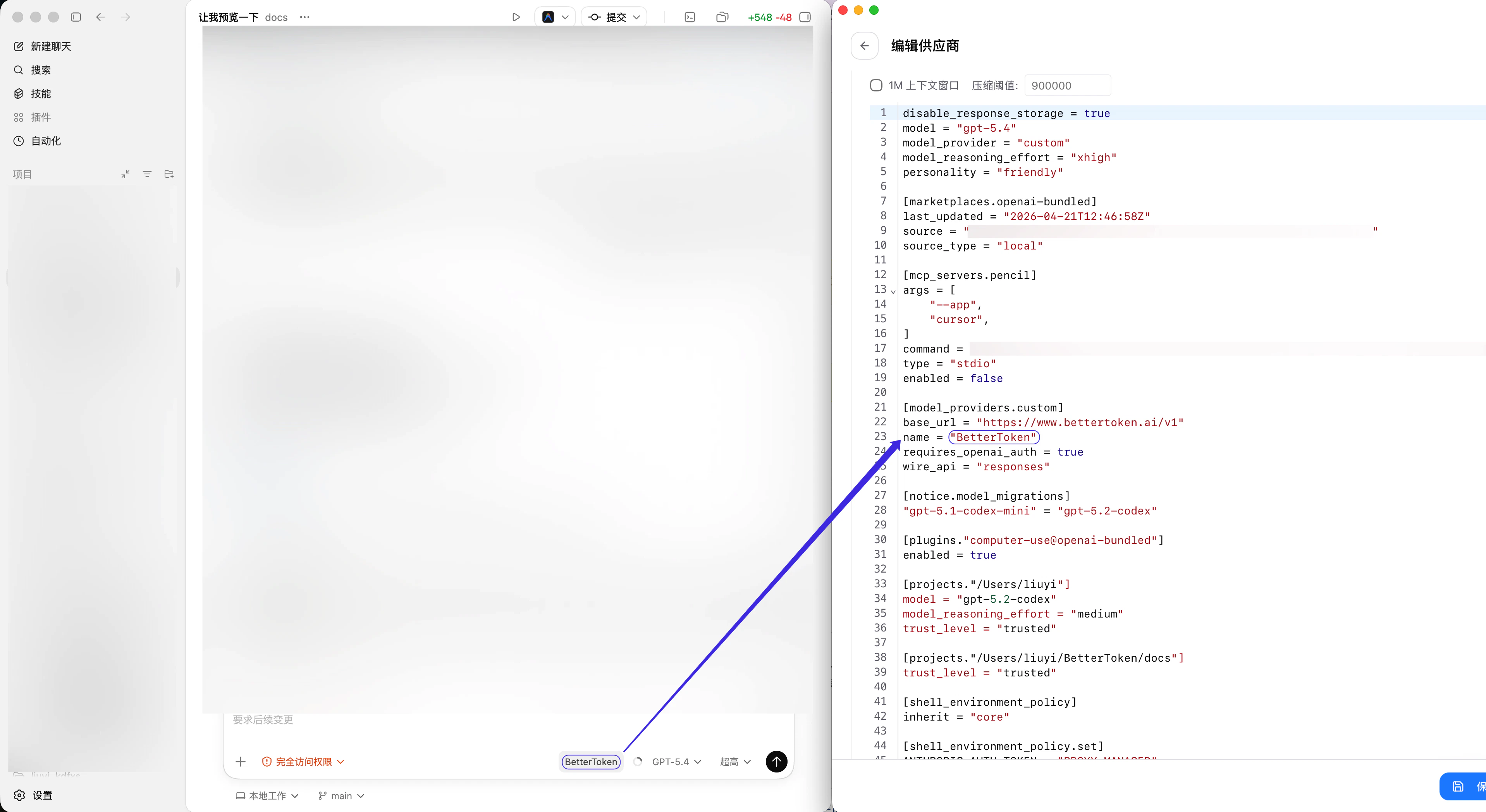The image size is (1486, 812).
Task: Run the task with the play icon
Action: [516, 17]
